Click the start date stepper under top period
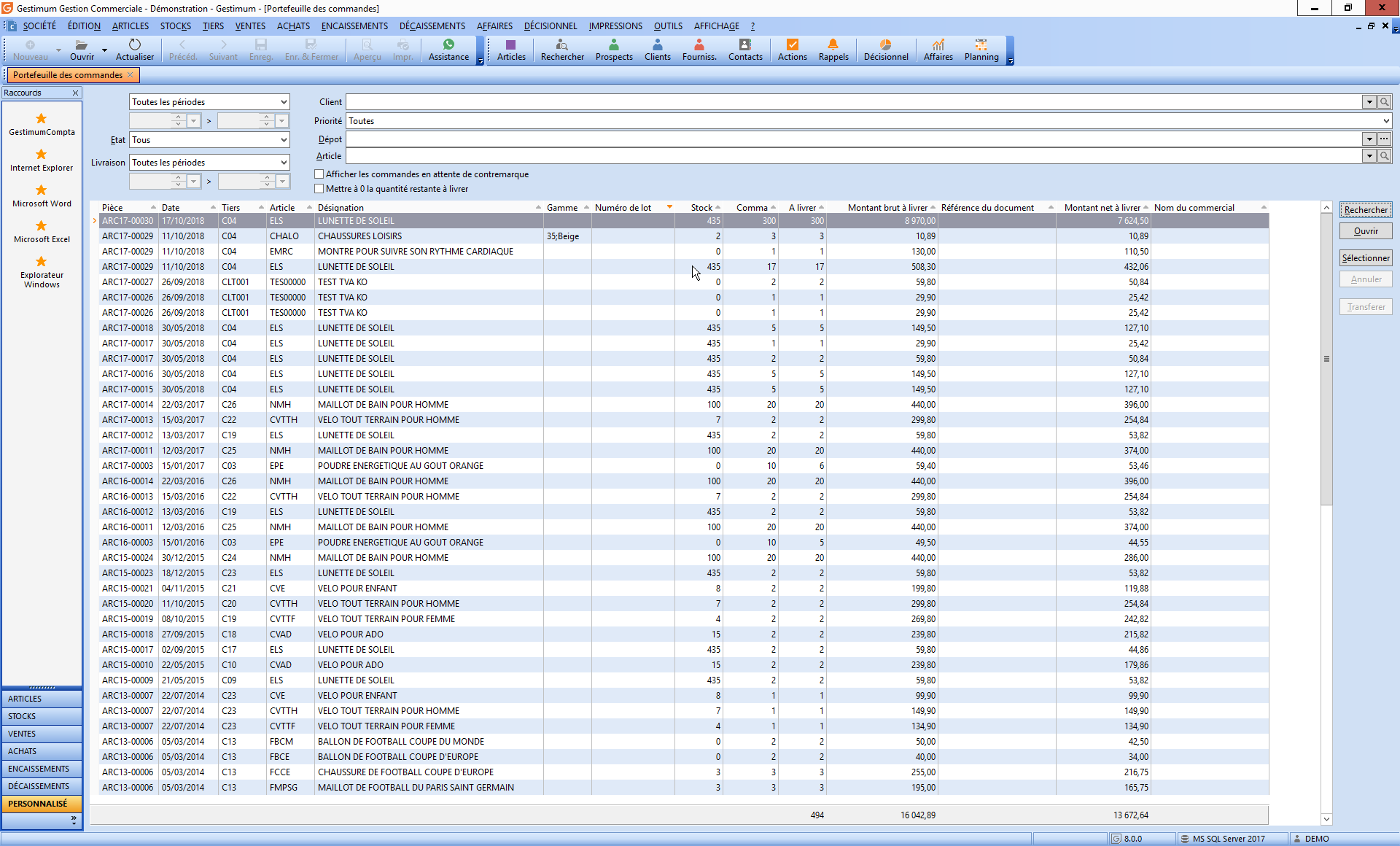 [178, 121]
